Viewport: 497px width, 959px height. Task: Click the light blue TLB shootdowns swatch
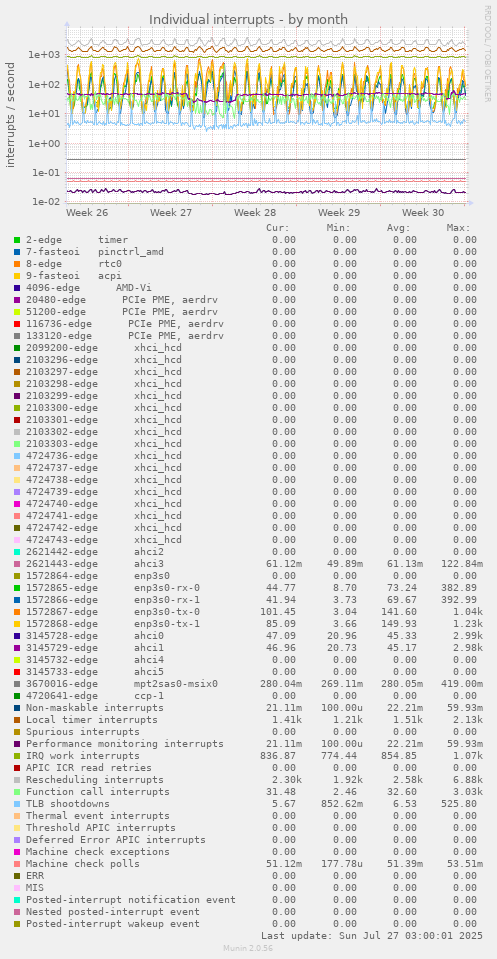pos(17,804)
